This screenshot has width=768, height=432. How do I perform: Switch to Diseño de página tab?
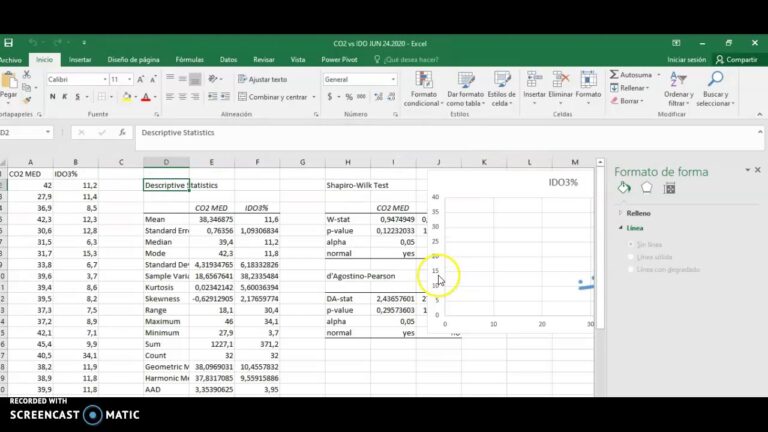tap(133, 60)
